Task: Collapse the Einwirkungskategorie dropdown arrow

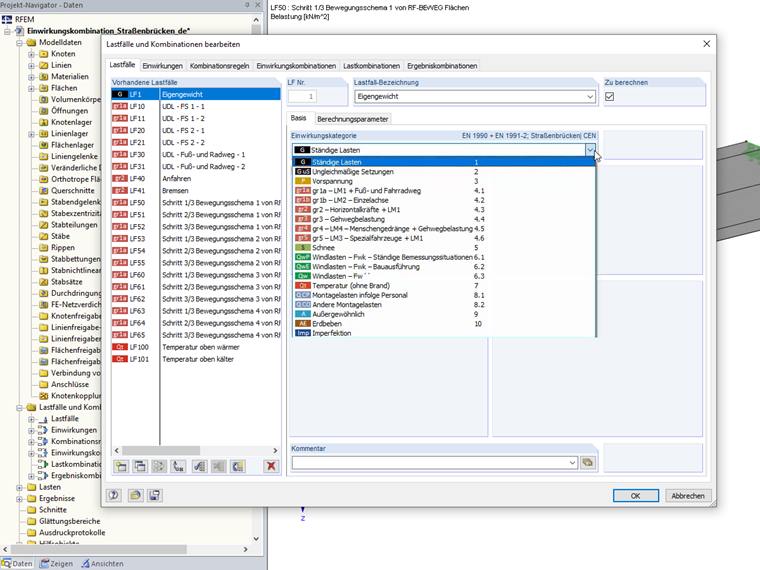Action: (x=590, y=150)
